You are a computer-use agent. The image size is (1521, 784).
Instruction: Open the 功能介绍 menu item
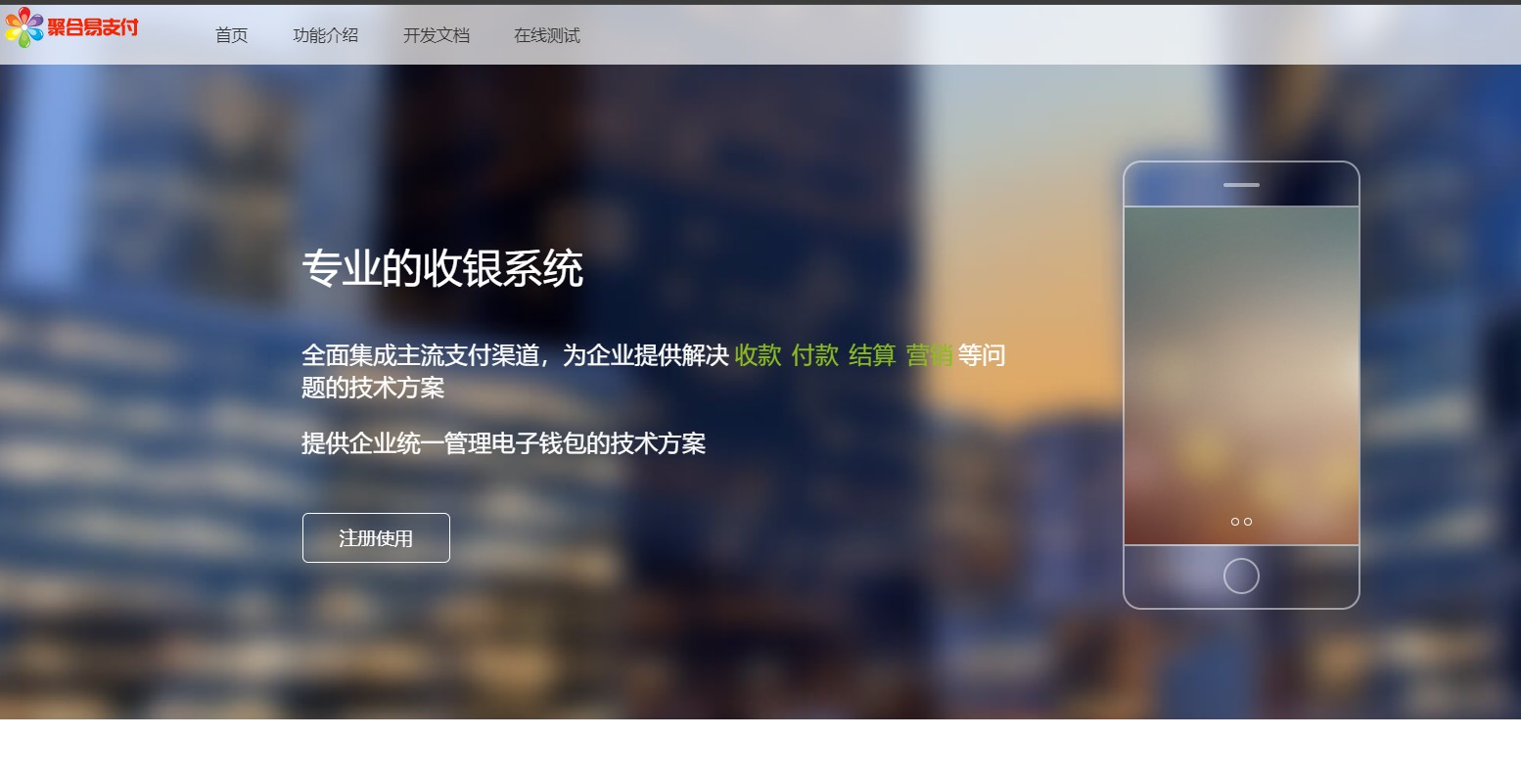(x=325, y=35)
